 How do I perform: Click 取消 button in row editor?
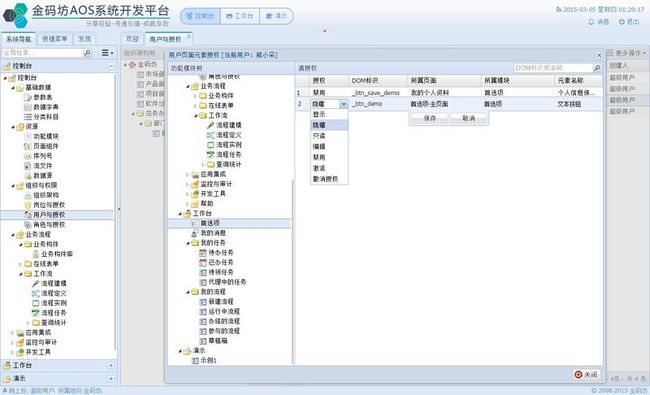468,118
